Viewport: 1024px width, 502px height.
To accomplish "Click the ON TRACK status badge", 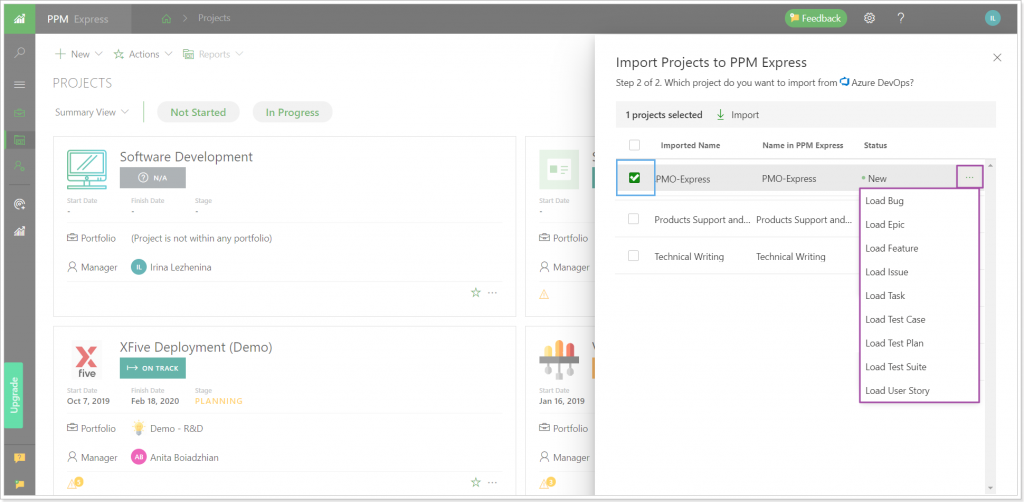I will tap(153, 368).
